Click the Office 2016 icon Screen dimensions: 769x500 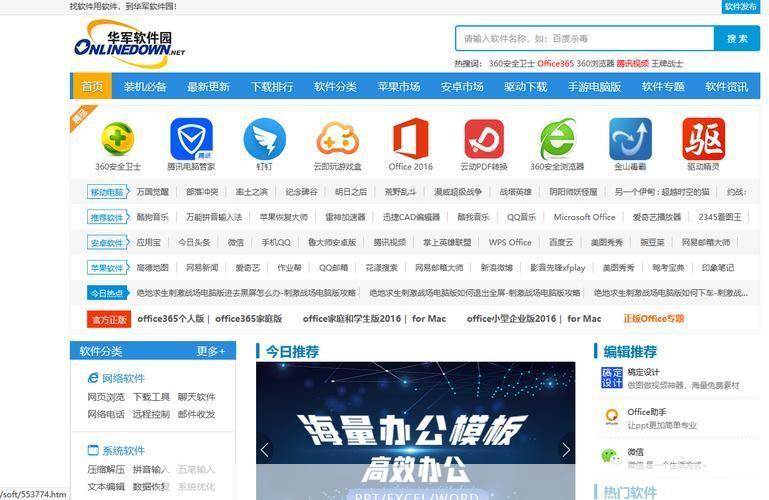(x=410, y=140)
